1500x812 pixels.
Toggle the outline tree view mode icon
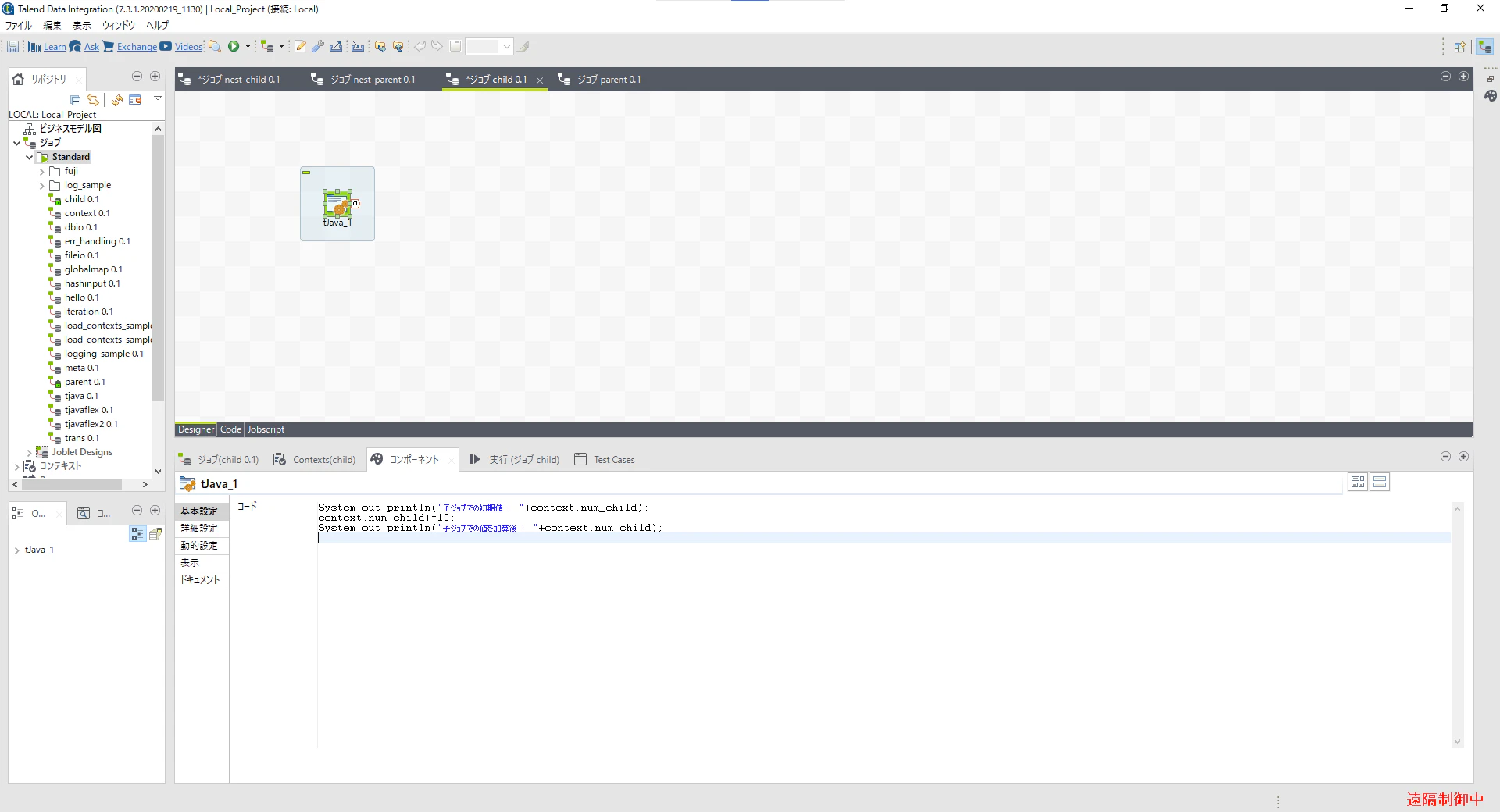pyautogui.click(x=137, y=533)
